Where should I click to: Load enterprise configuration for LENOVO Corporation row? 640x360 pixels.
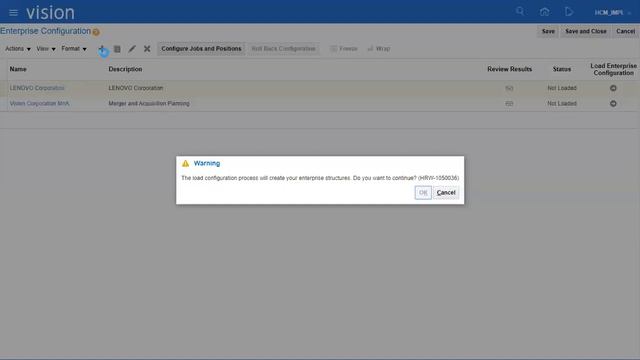pyautogui.click(x=613, y=88)
